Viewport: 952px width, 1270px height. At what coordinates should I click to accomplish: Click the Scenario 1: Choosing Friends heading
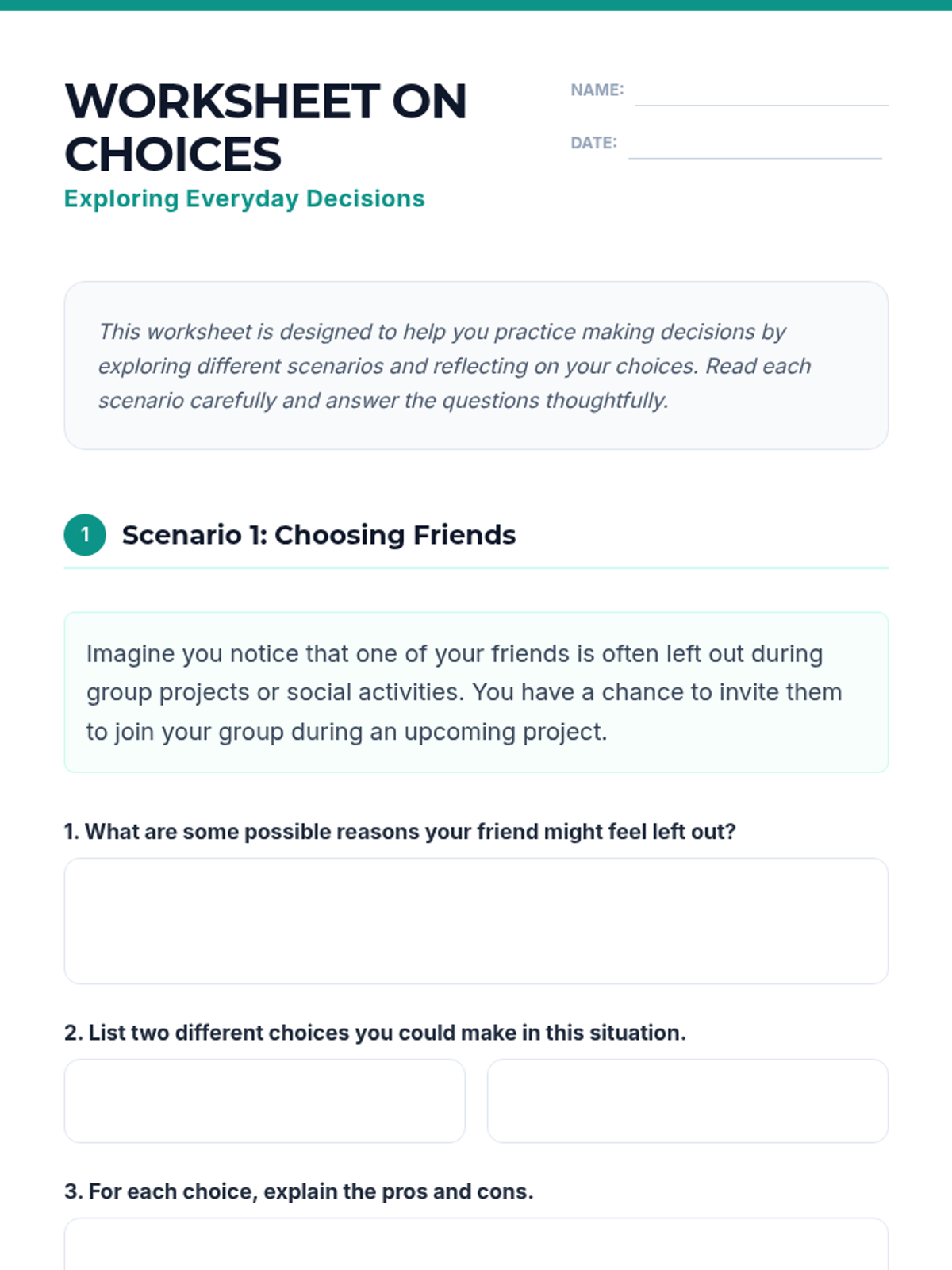(319, 535)
